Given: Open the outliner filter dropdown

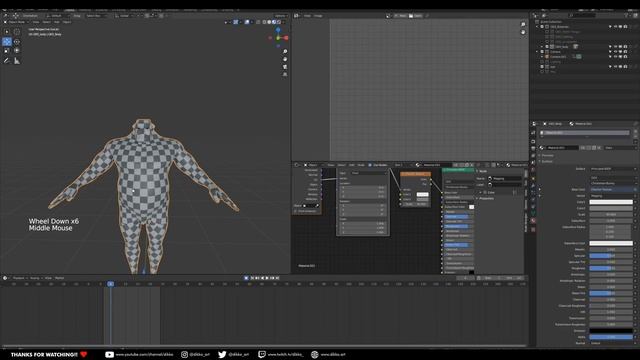Looking at the screenshot, I should click(x=629, y=16).
